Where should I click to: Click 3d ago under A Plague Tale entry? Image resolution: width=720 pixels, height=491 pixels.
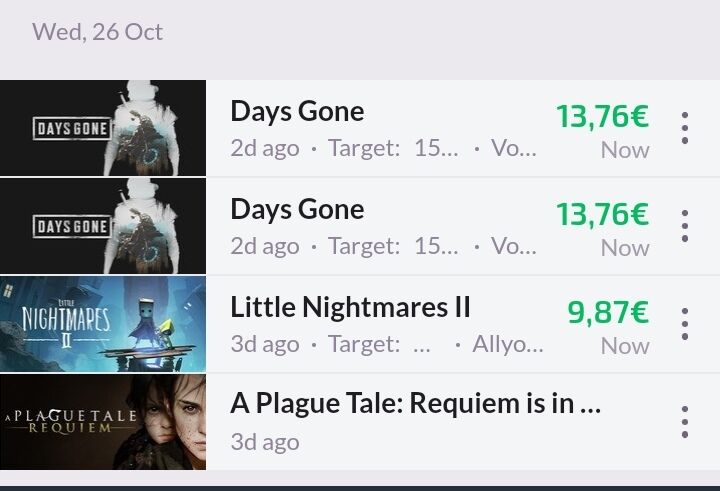[265, 442]
